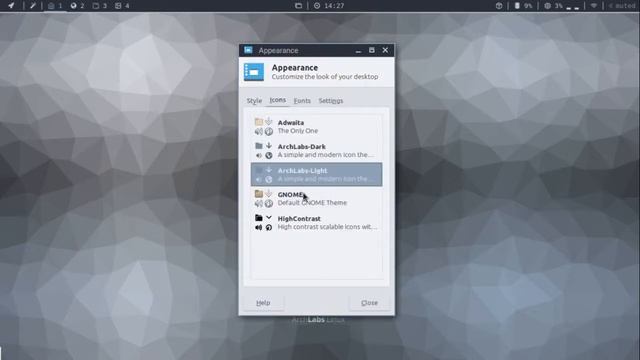The image size is (640, 360).
Task: Click the GNOME theme preview icons
Action: [x=264, y=198]
